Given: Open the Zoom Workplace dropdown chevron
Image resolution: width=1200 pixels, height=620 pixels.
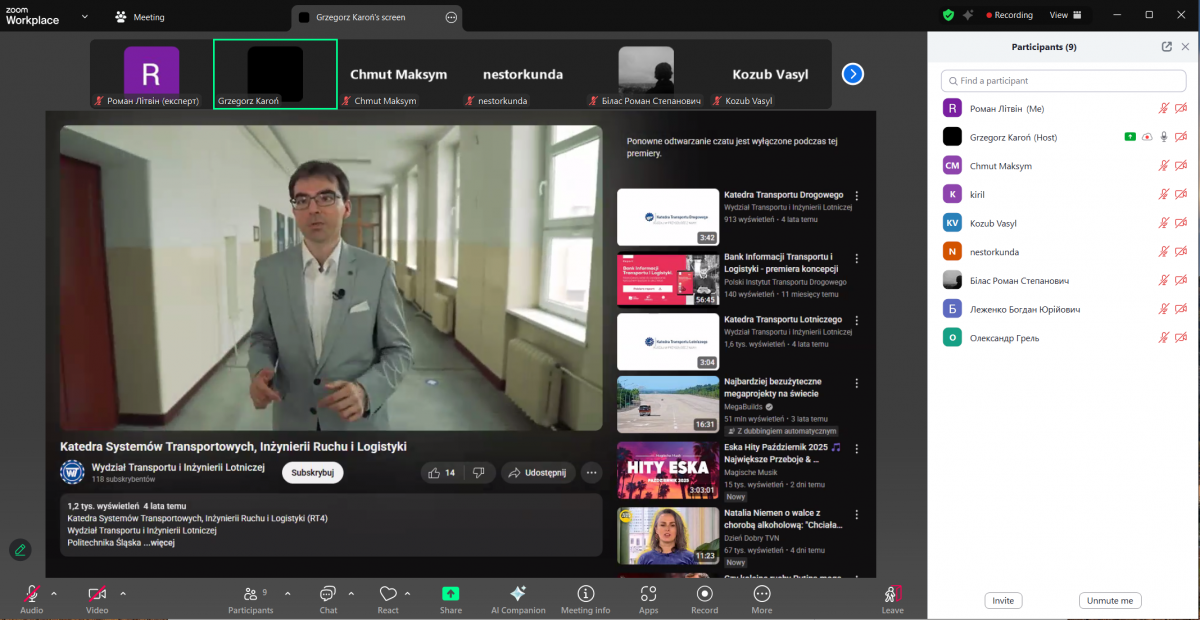Looking at the screenshot, I should [84, 16].
